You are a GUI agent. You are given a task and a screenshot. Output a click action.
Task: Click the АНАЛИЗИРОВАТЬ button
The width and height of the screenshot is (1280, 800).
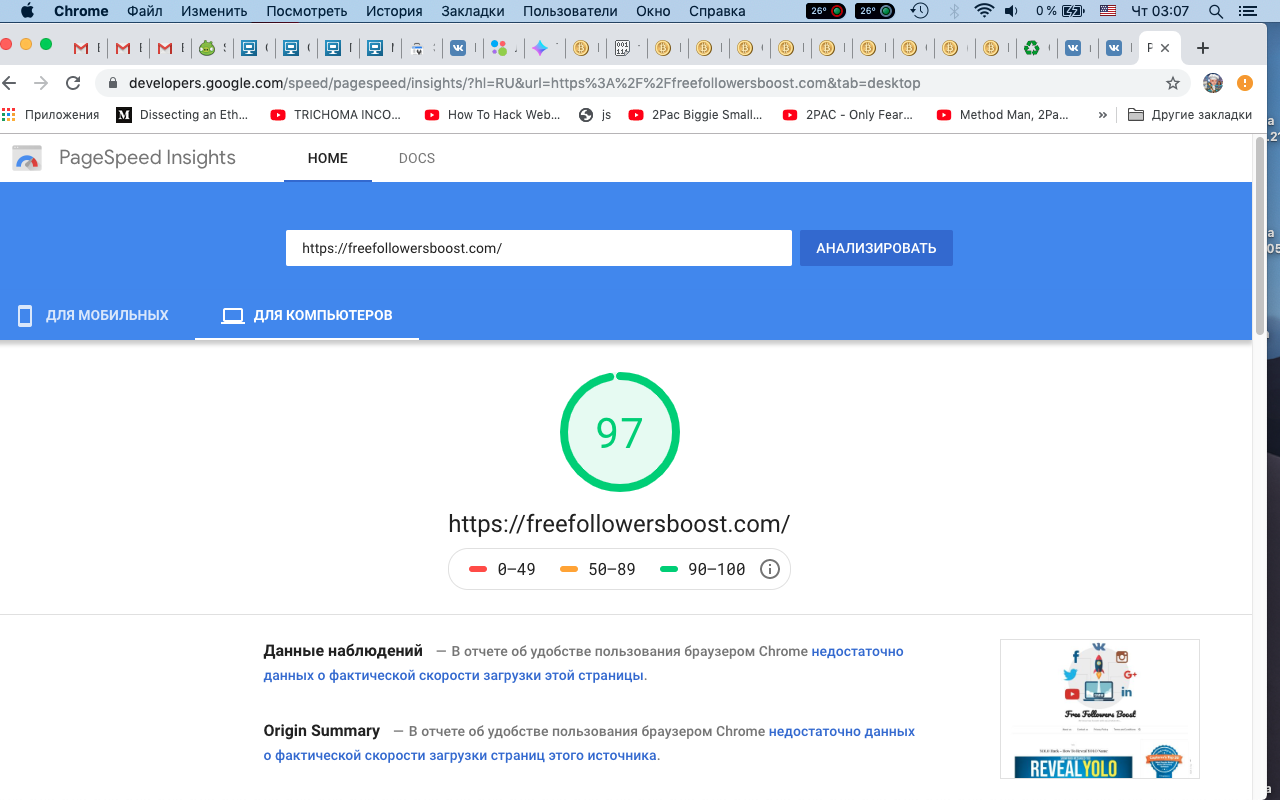point(876,248)
